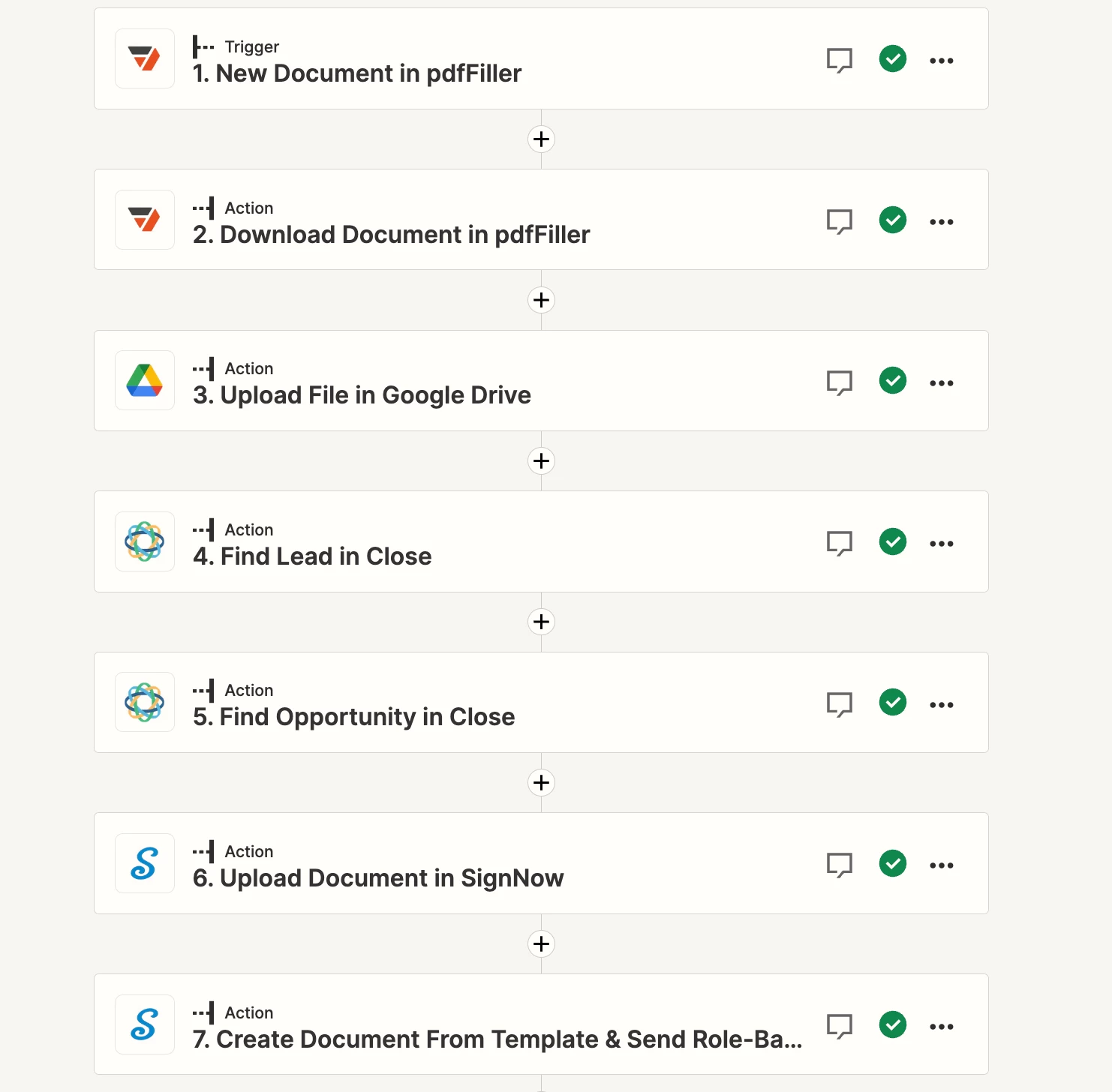This screenshot has width=1112, height=1092.
Task: Open three-dot menu on Download Document step
Action: pyautogui.click(x=942, y=222)
